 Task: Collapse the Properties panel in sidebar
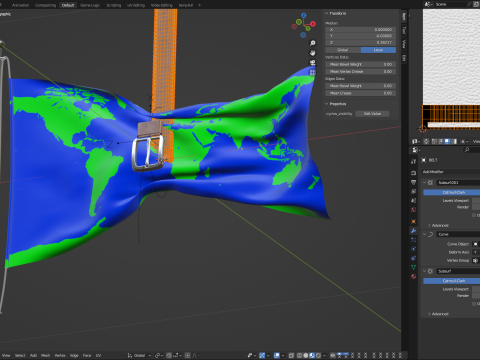coord(327,104)
